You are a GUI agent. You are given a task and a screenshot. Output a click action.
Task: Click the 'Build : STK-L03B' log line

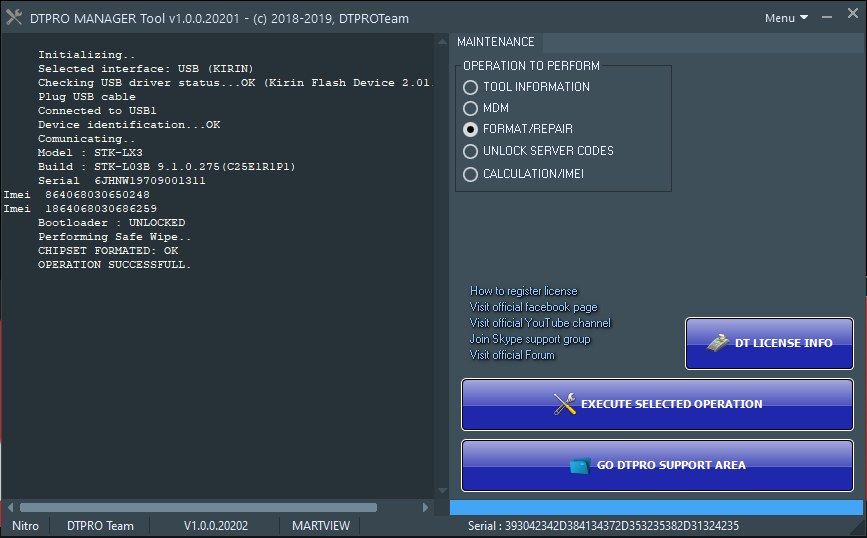pos(166,167)
